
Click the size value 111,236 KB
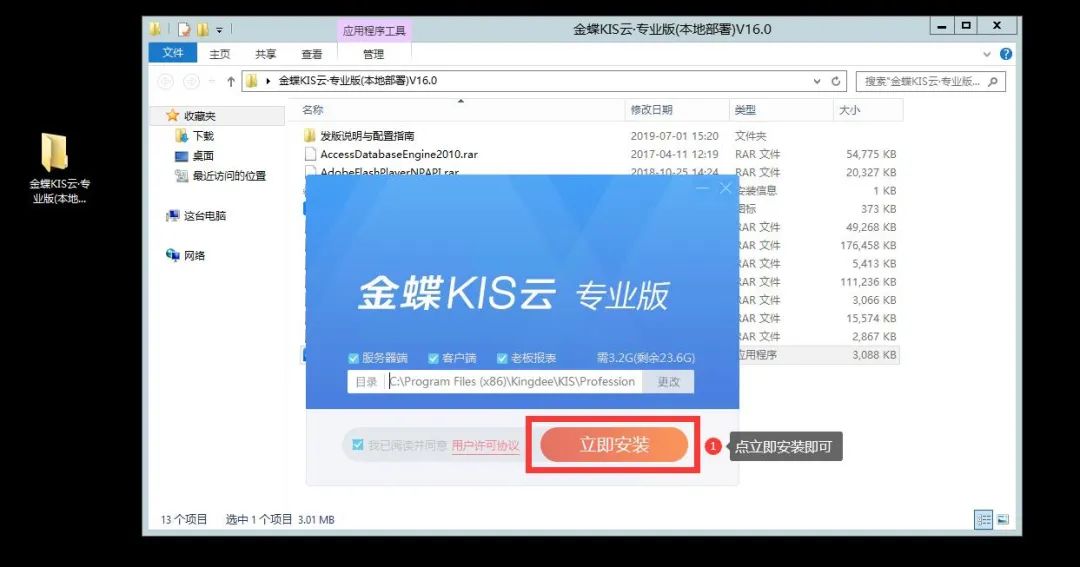868,282
